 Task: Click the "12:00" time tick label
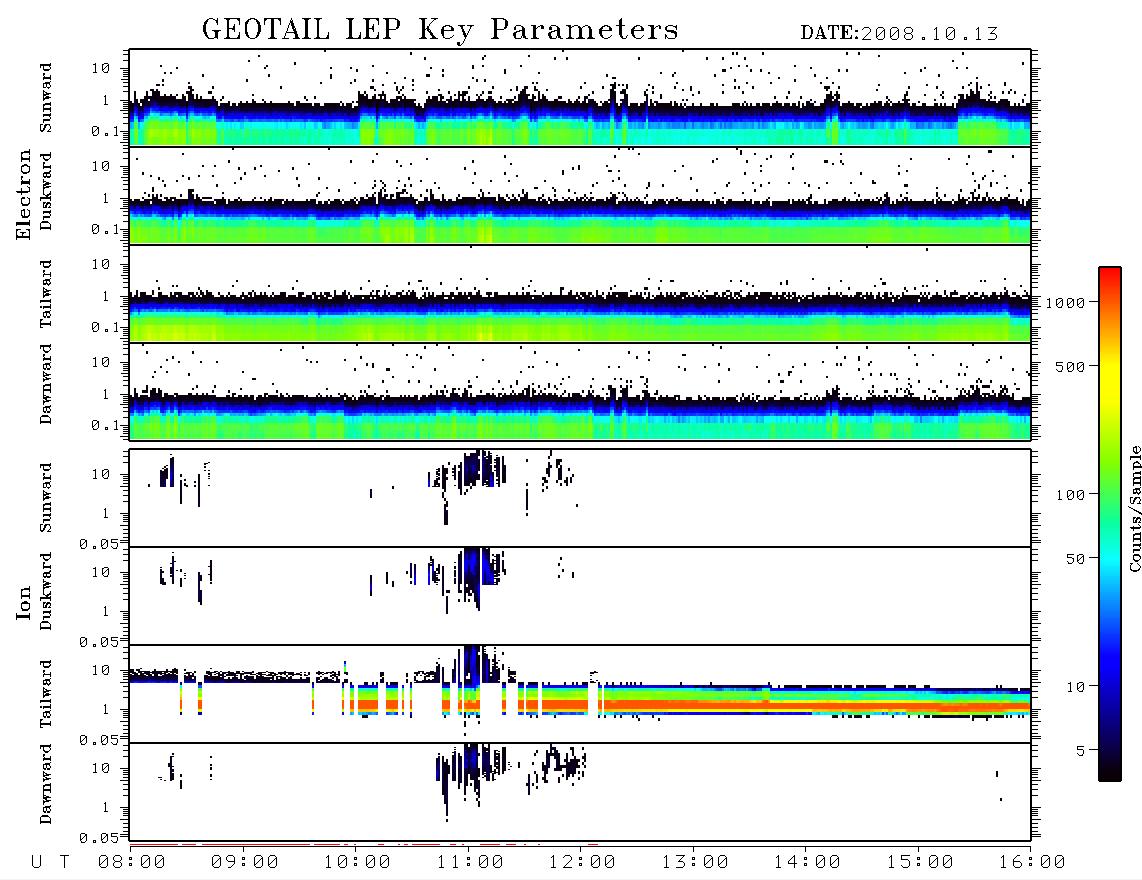tap(582, 863)
